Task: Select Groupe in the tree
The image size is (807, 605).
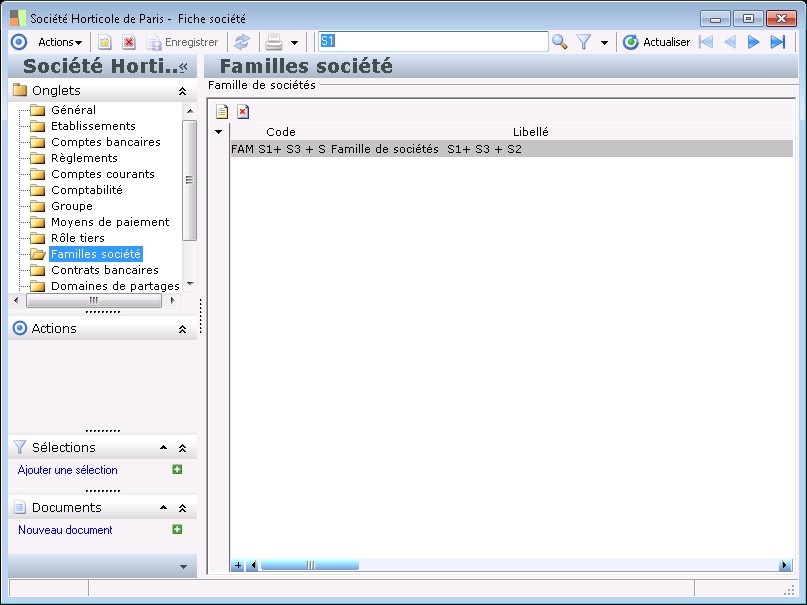Action: pyautogui.click(x=72, y=206)
